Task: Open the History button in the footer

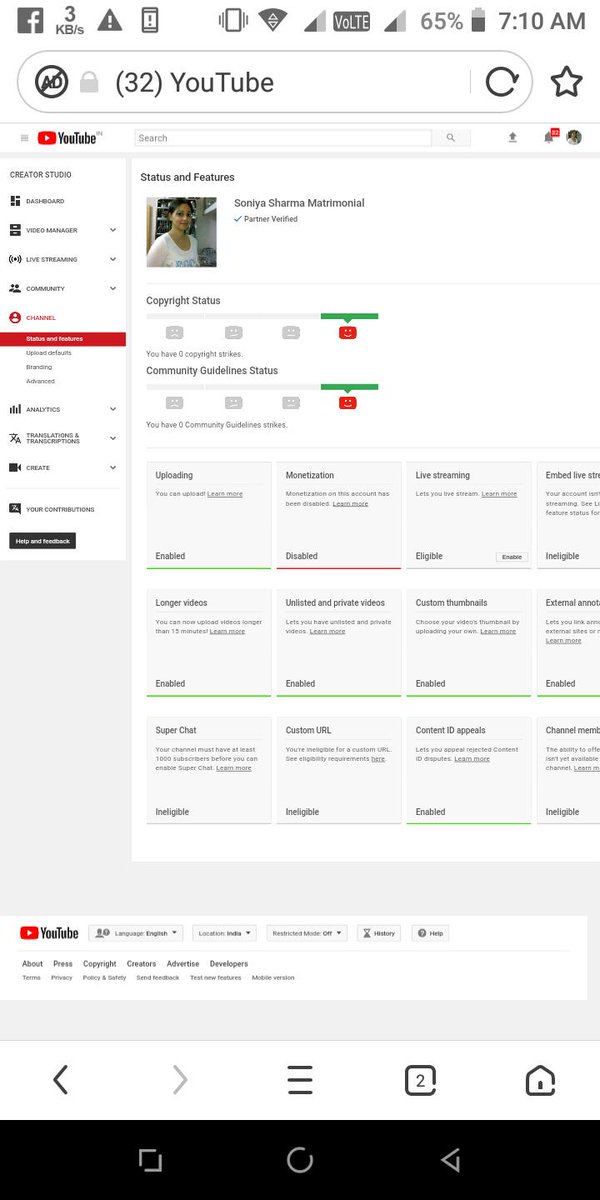Action: pyautogui.click(x=378, y=933)
